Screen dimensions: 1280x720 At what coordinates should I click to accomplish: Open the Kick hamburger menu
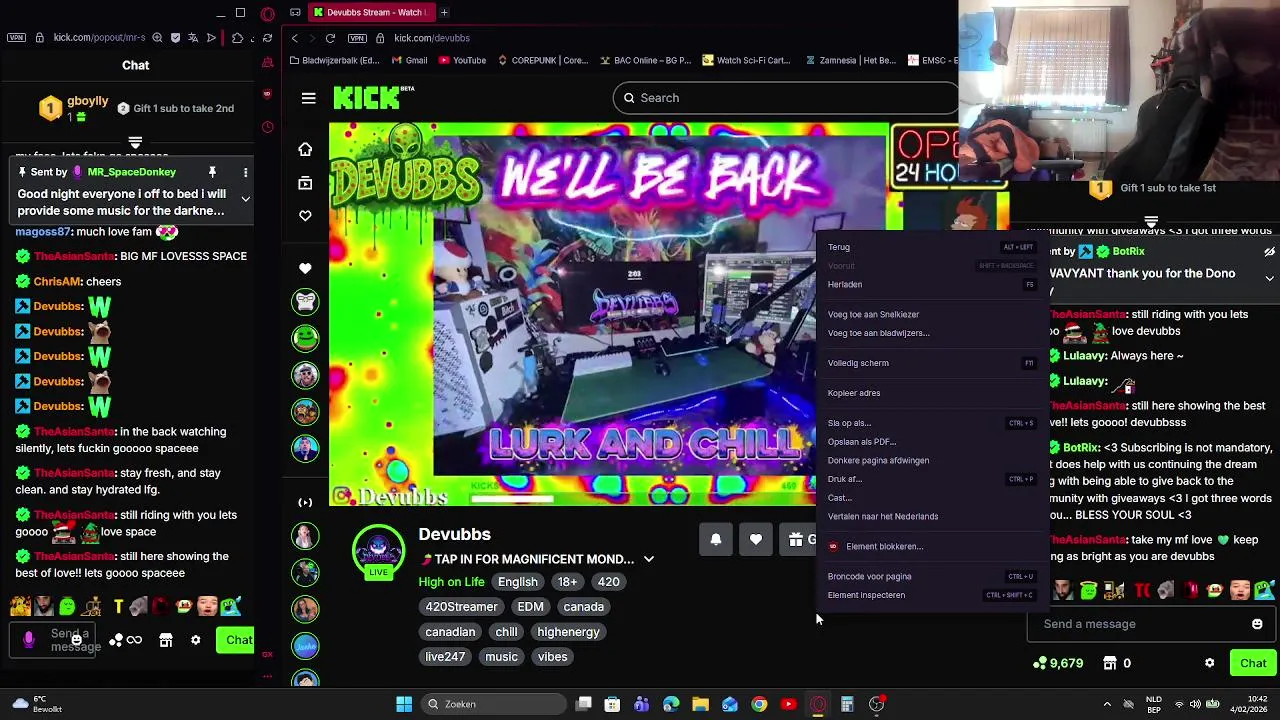tap(308, 98)
